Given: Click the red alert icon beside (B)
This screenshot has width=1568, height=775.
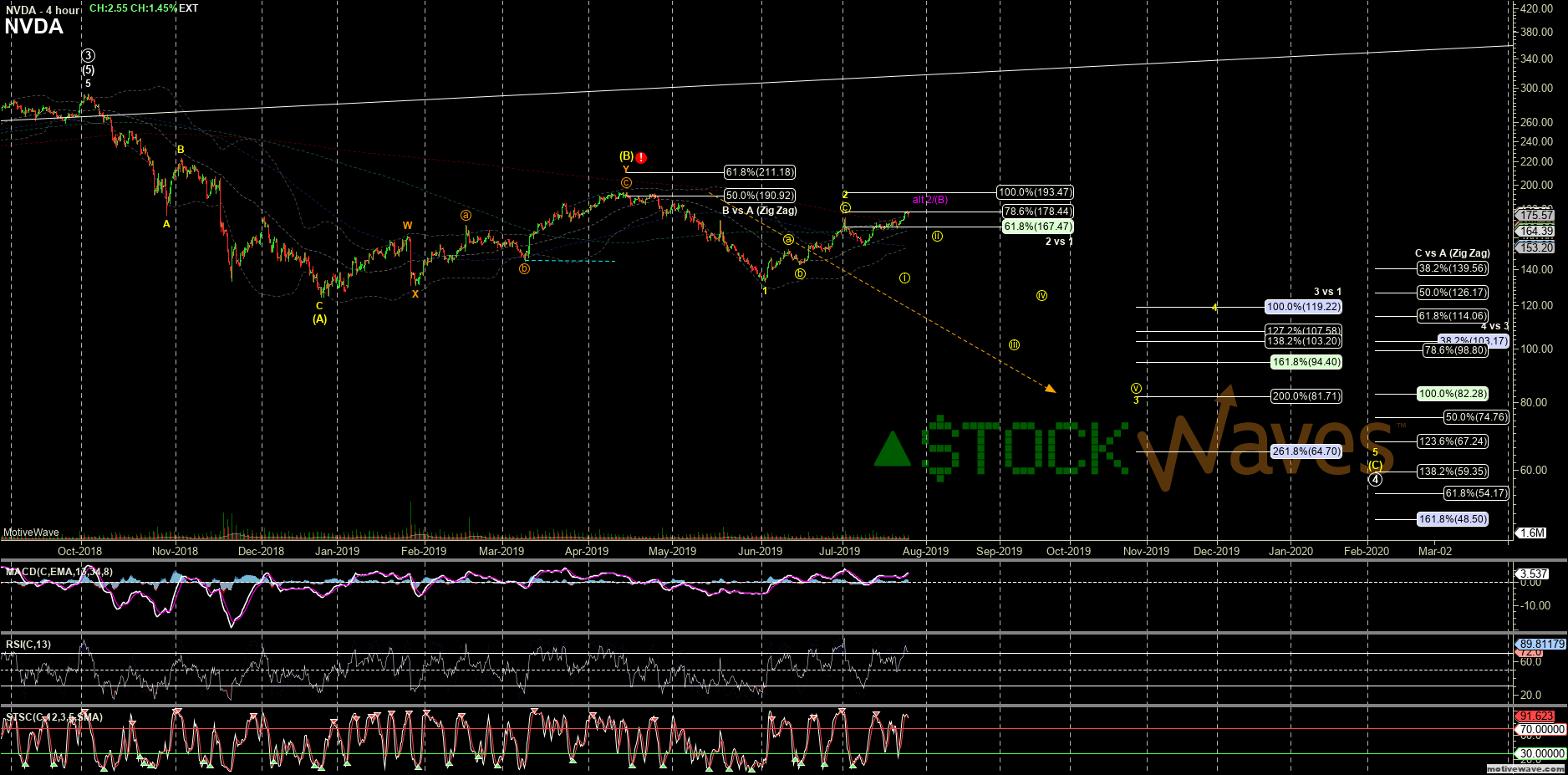Looking at the screenshot, I should [641, 157].
